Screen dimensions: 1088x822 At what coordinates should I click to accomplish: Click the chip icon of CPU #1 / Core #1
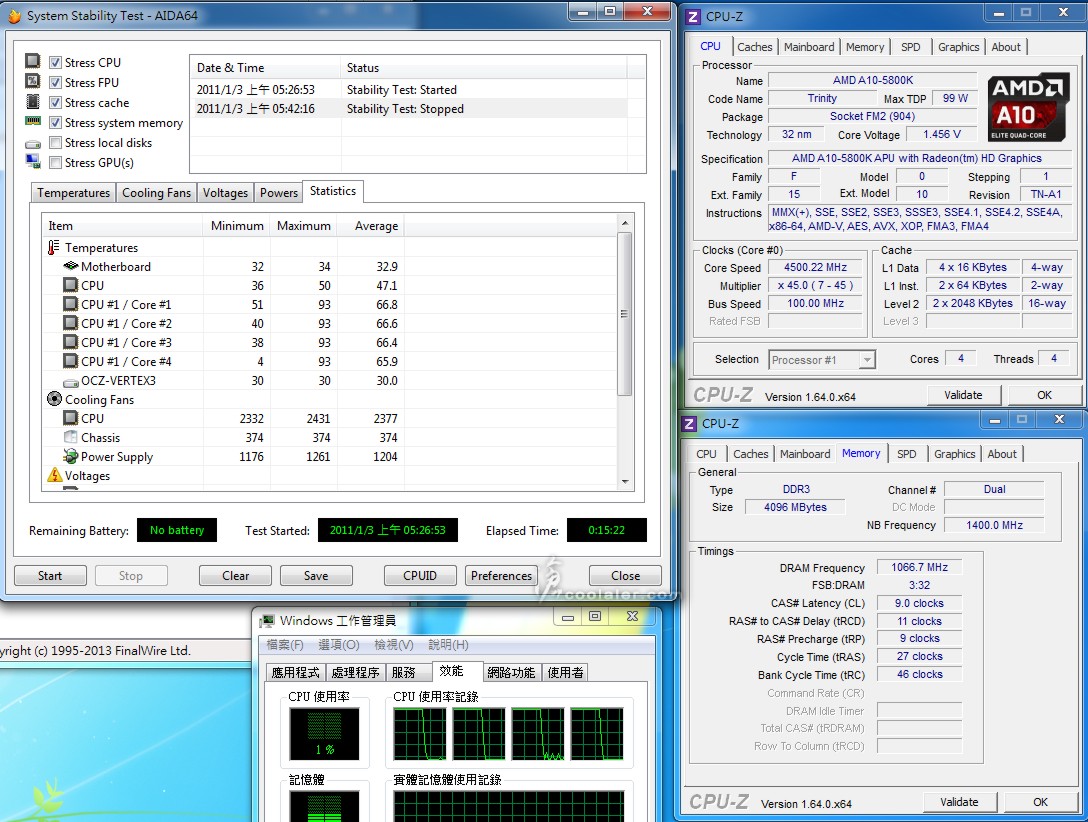(70, 304)
